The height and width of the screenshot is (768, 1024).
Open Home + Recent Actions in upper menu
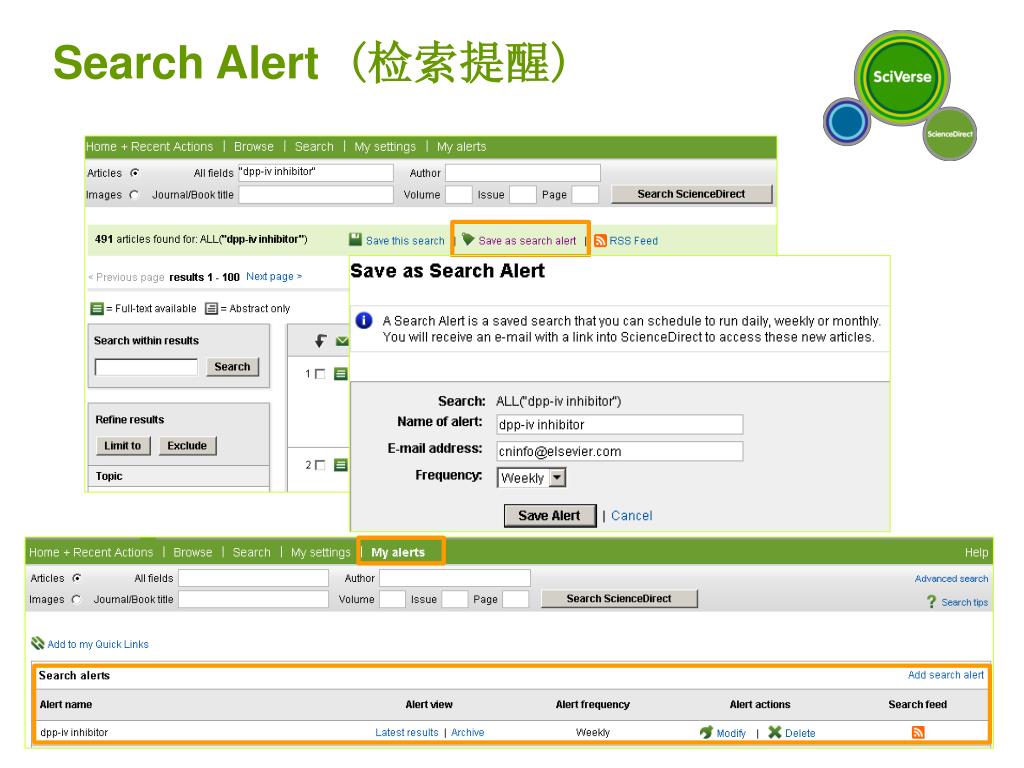point(150,146)
